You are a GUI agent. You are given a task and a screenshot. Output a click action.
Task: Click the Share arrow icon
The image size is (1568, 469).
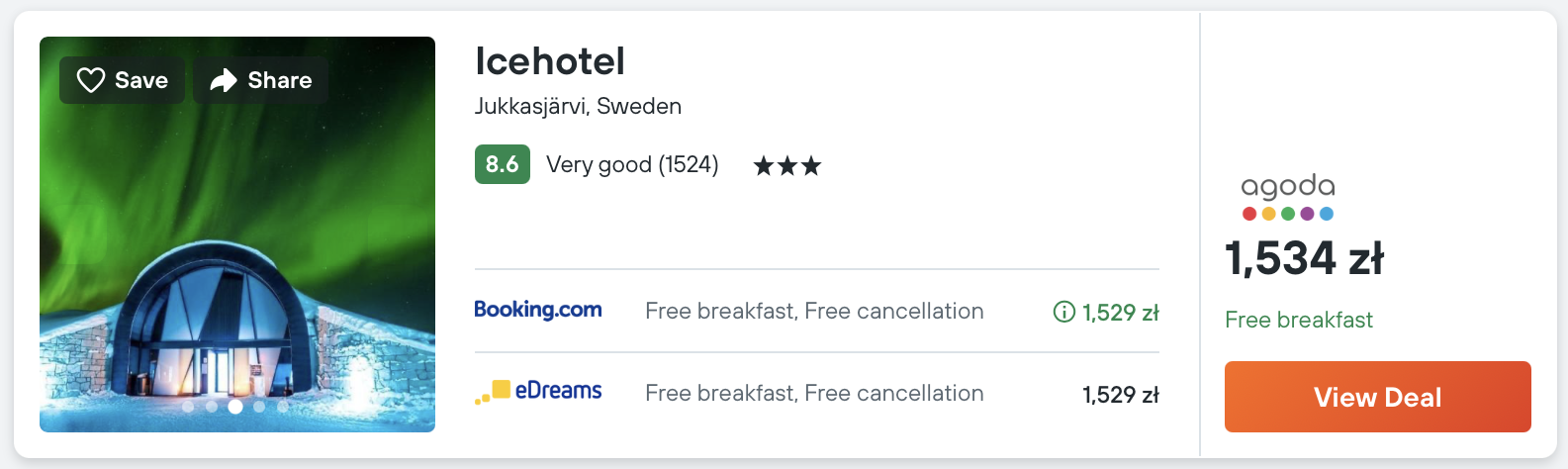225,80
